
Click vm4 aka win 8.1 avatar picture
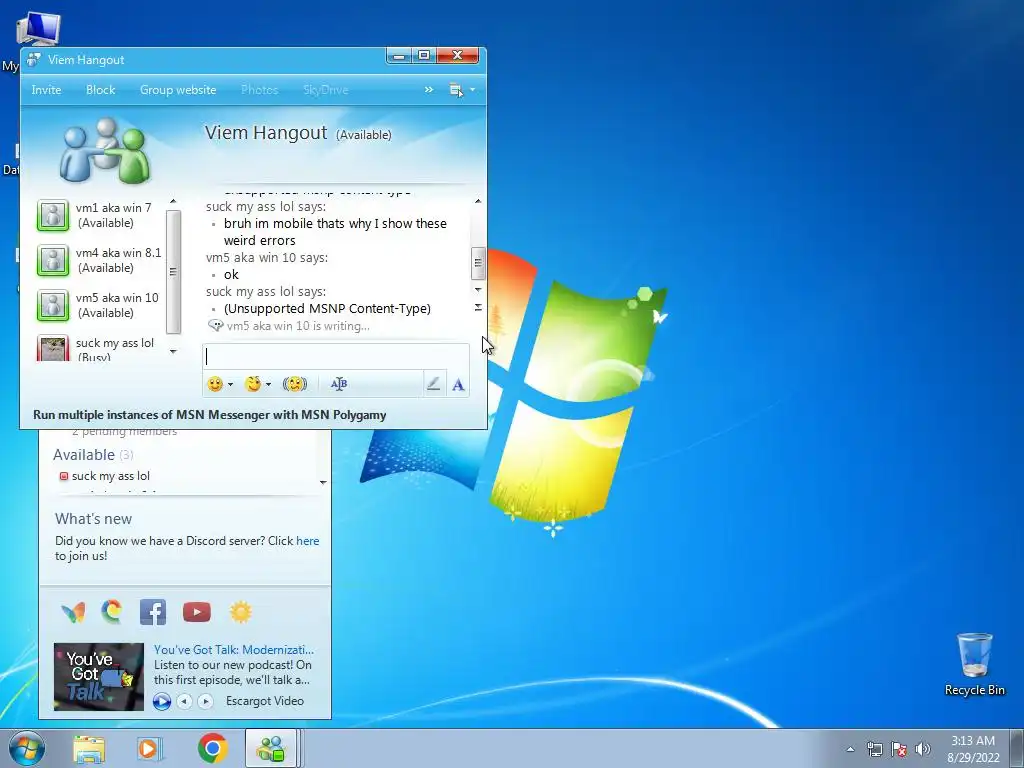[53, 261]
